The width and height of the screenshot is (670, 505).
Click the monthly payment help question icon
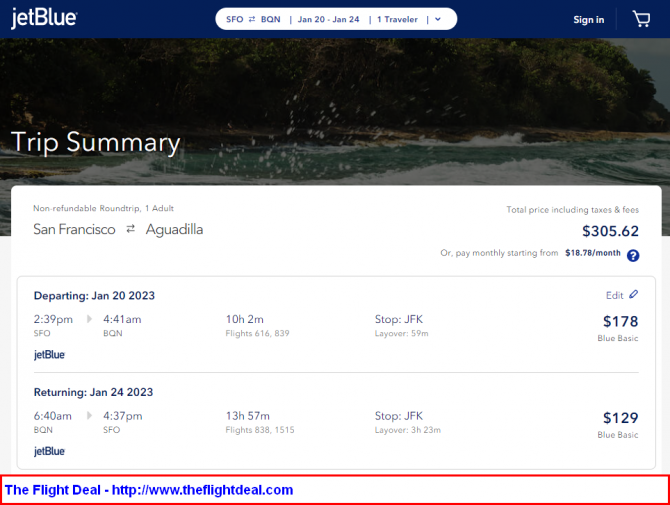coord(633,255)
